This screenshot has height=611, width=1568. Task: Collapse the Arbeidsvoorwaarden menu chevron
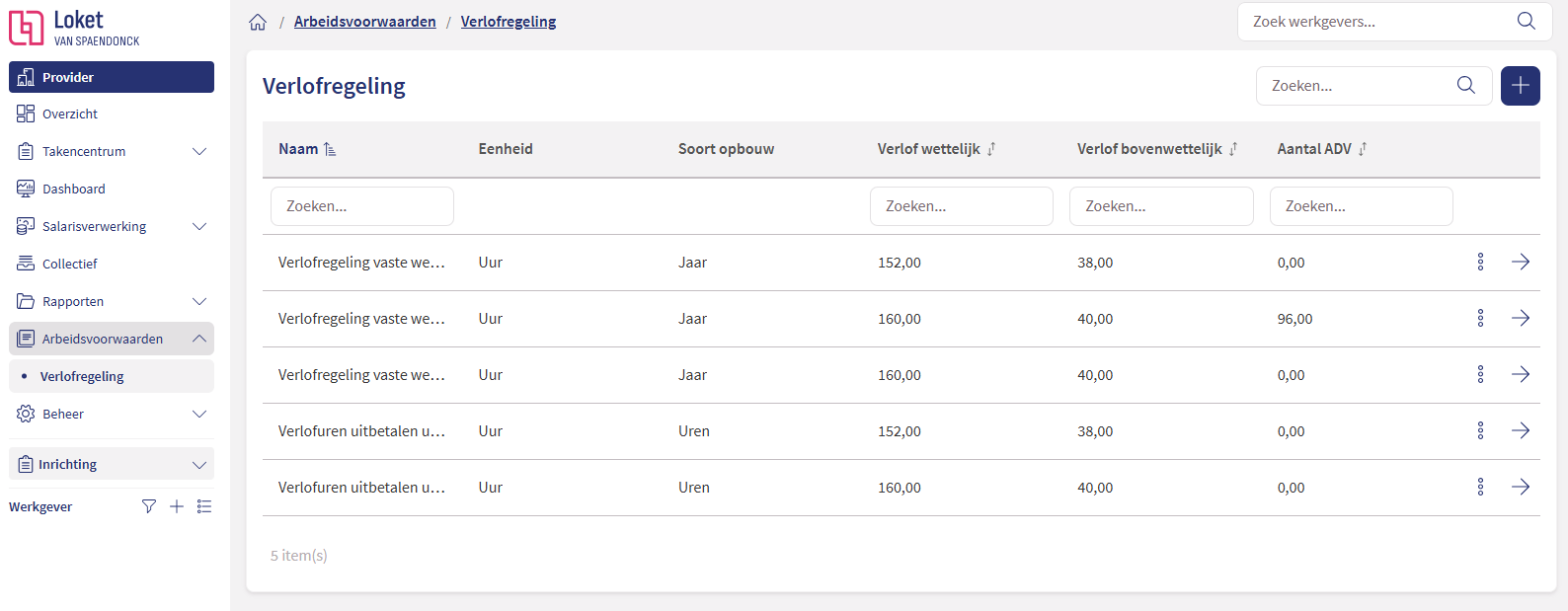pos(199,339)
